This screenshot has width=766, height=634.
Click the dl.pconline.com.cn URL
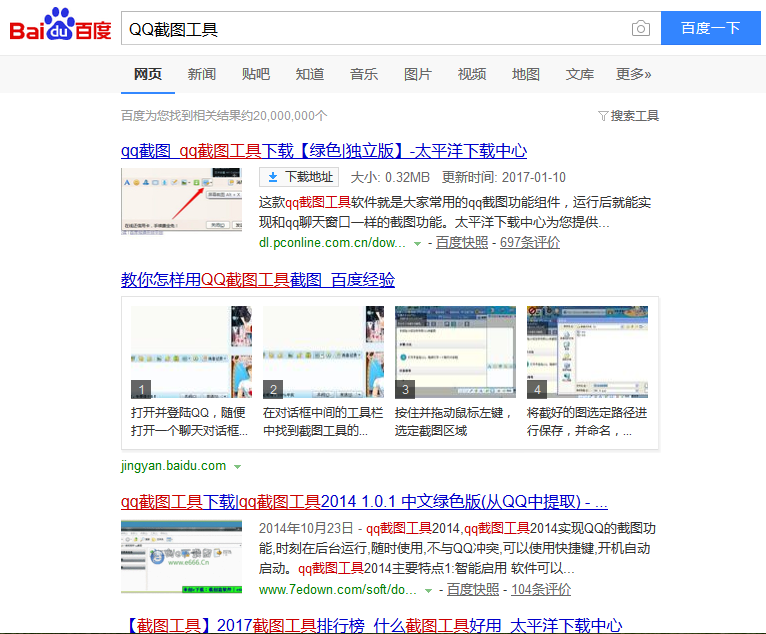click(332, 243)
